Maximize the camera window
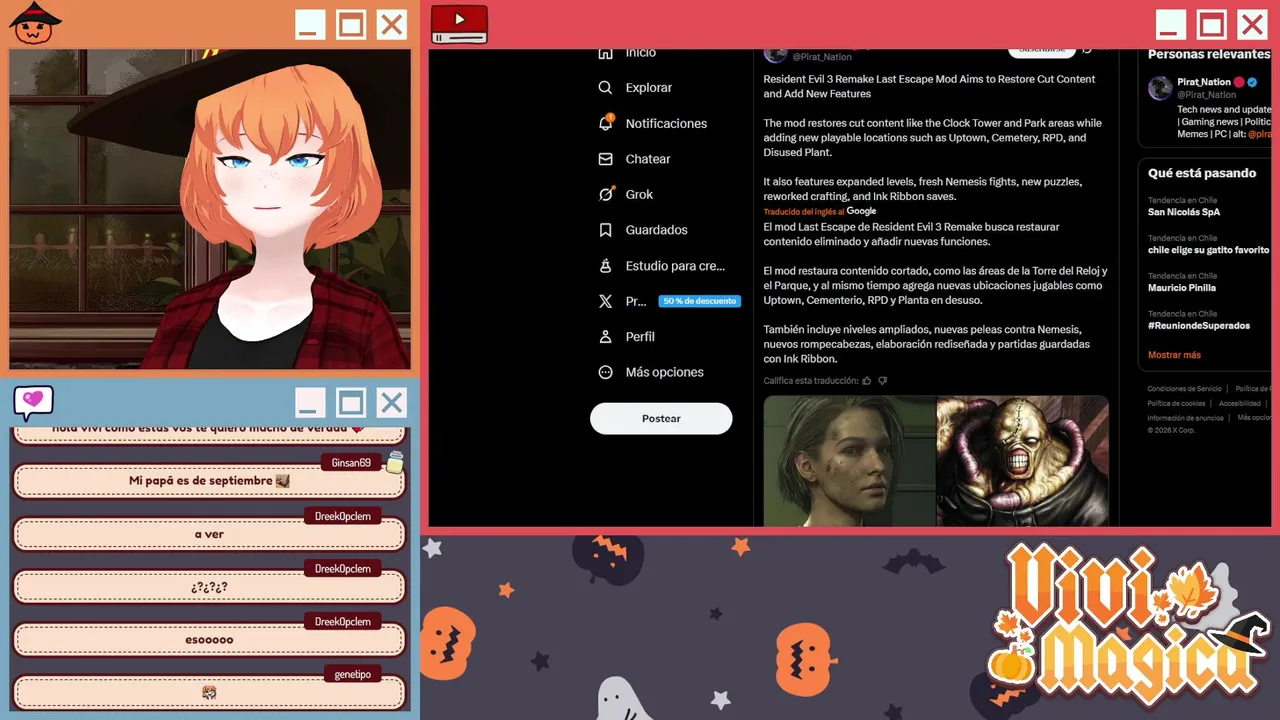The width and height of the screenshot is (1280, 720). click(350, 25)
